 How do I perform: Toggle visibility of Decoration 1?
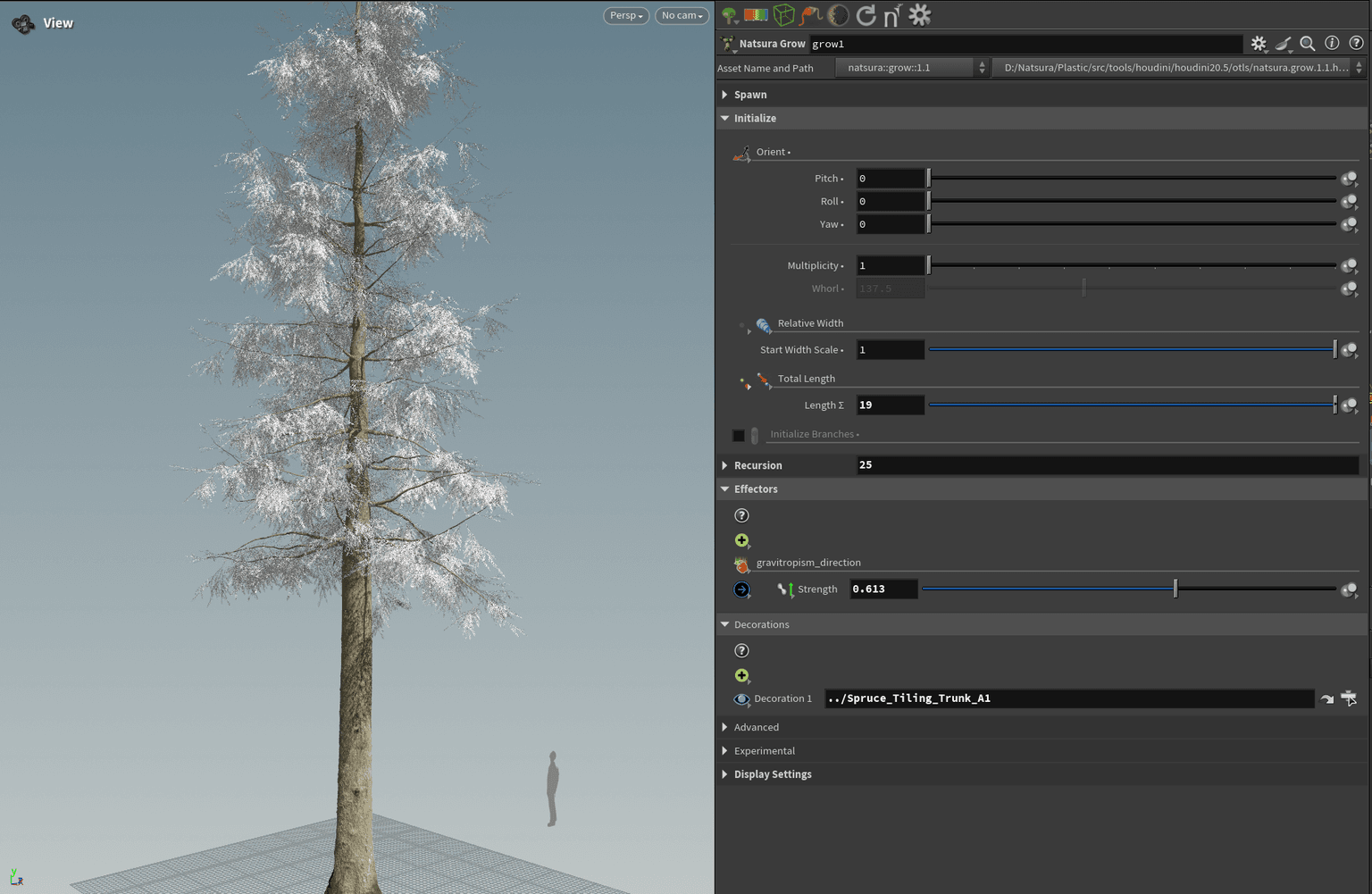tap(741, 698)
